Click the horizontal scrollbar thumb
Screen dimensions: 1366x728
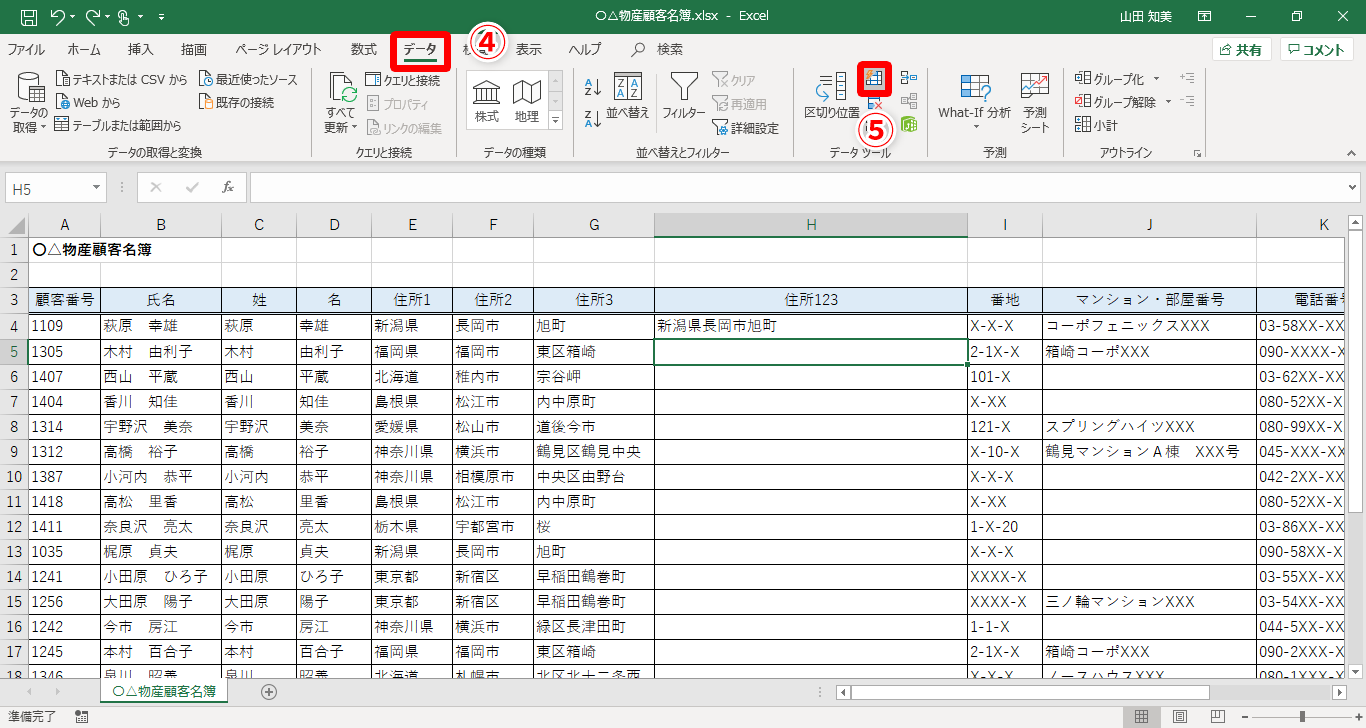click(x=1030, y=692)
